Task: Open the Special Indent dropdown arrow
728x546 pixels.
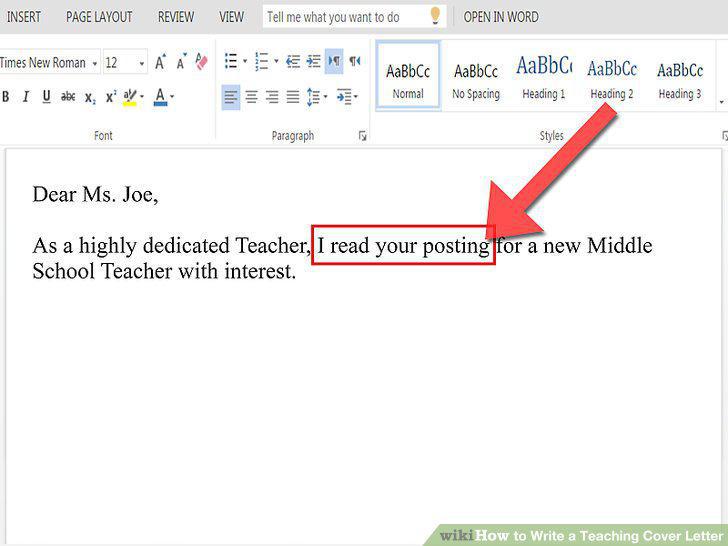Action: click(356, 97)
